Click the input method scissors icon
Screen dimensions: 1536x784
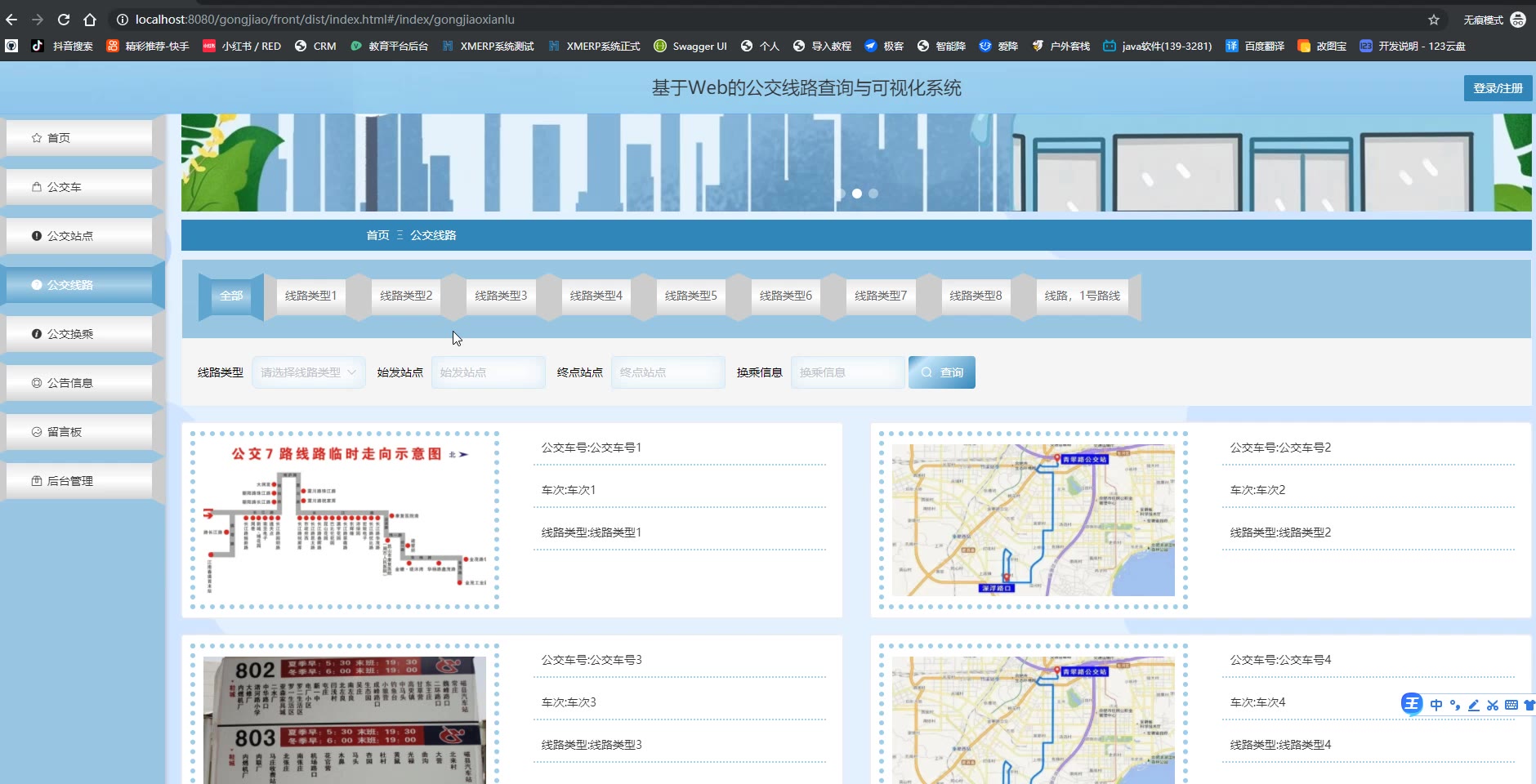tap(1493, 705)
